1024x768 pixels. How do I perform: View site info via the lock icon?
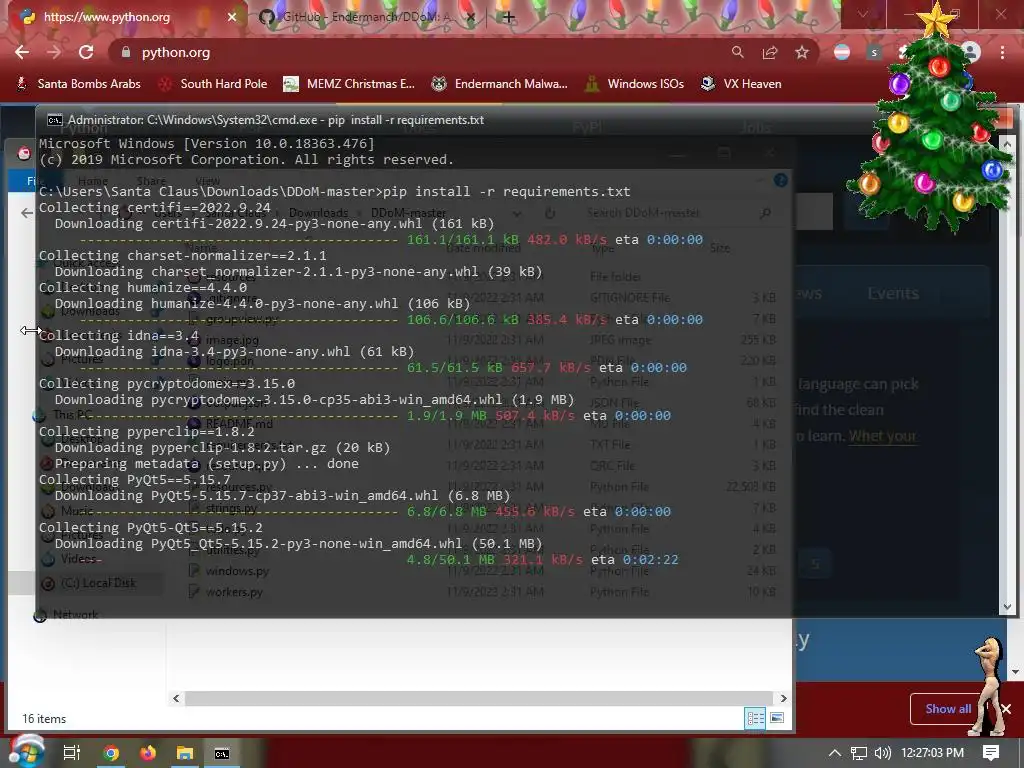(x=126, y=52)
